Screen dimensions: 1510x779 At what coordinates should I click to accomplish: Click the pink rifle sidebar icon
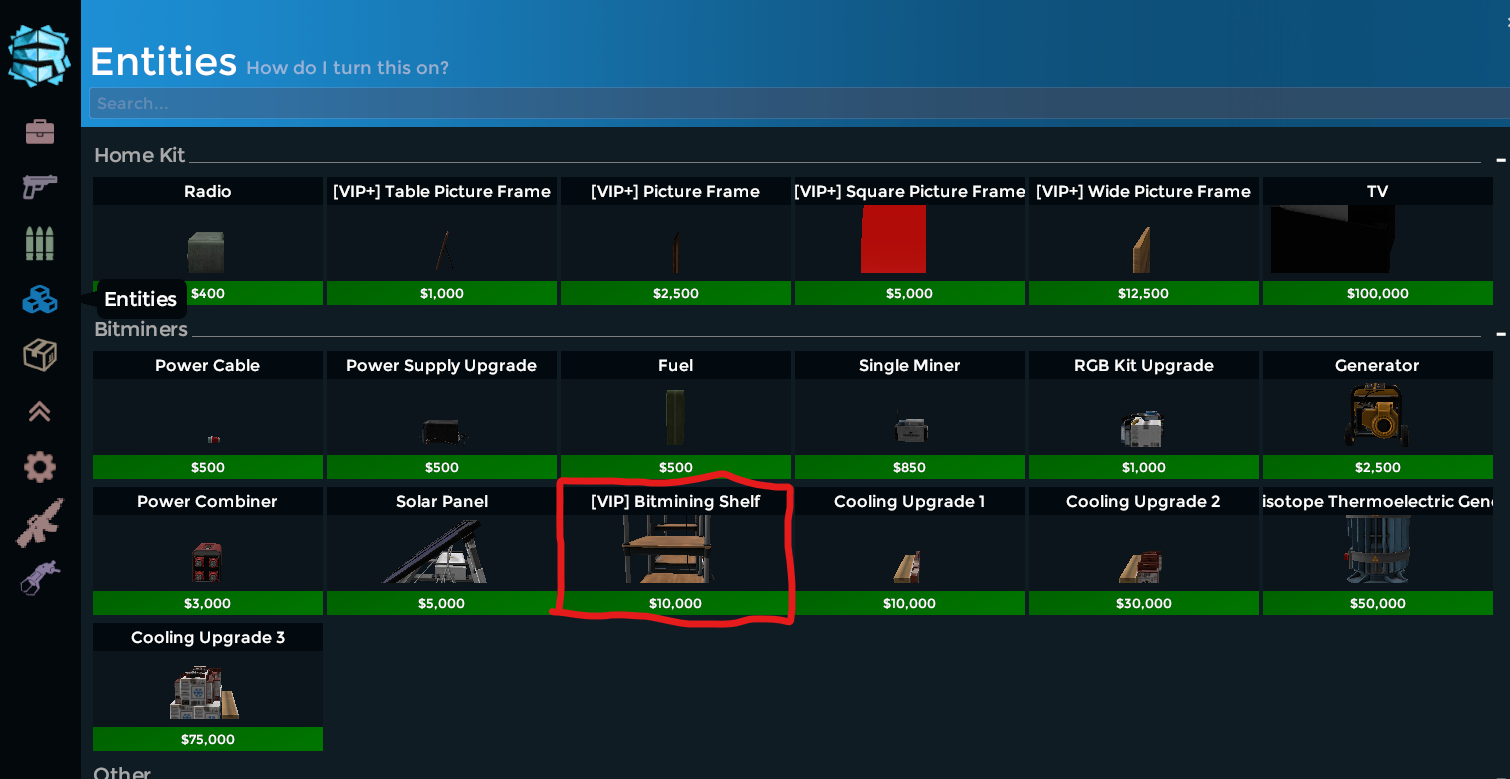40,523
